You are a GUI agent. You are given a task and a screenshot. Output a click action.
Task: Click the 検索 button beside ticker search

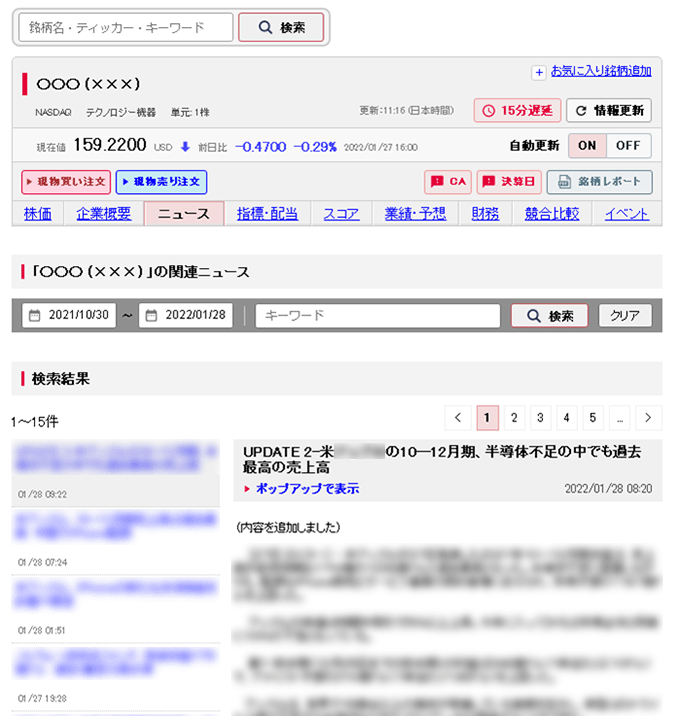281,28
